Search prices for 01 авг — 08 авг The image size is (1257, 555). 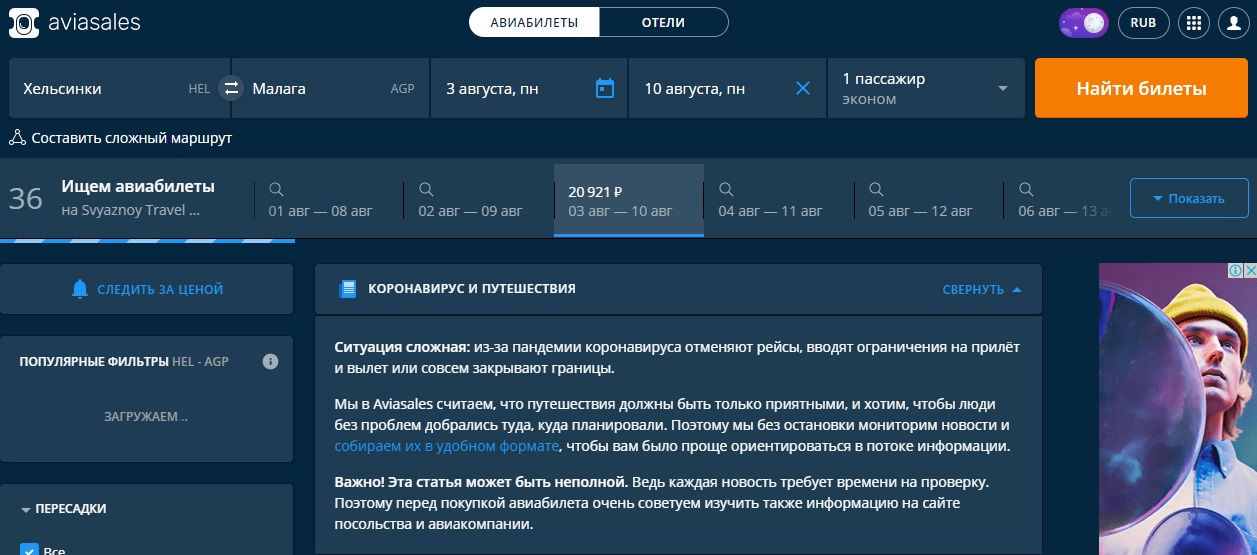329,200
